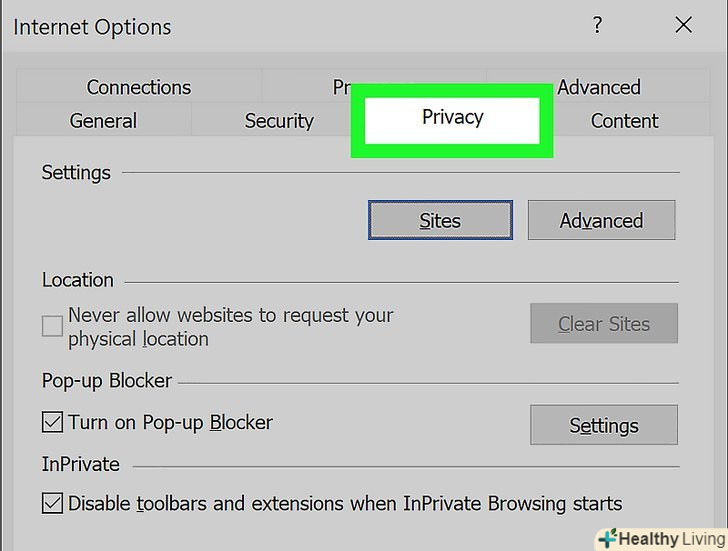Viewport: 728px width, 551px height.
Task: Click the Clear Sites button
Action: [x=603, y=324]
